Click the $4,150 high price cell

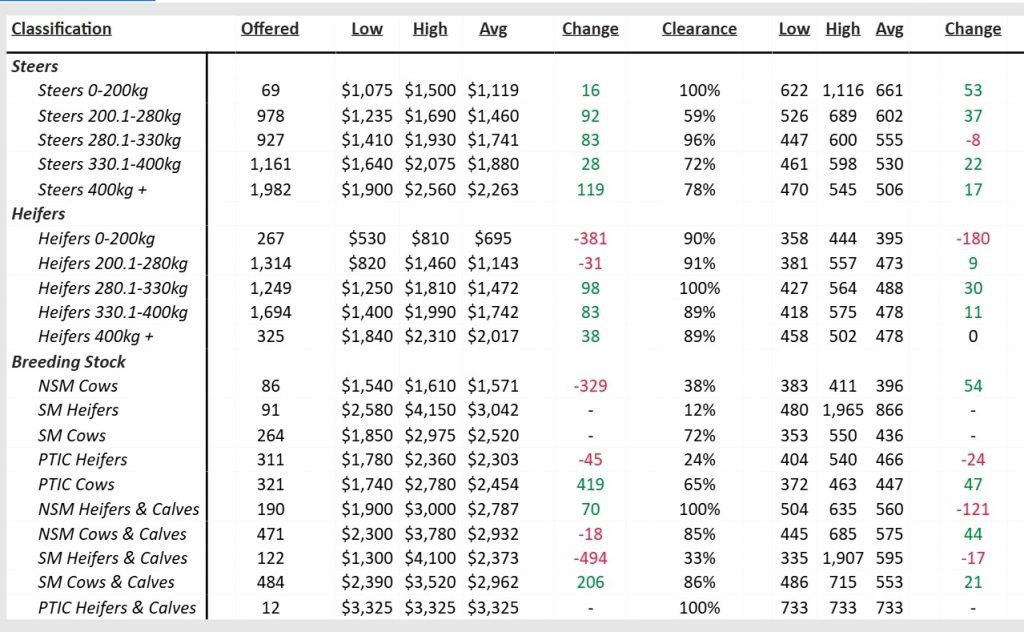coord(430,410)
